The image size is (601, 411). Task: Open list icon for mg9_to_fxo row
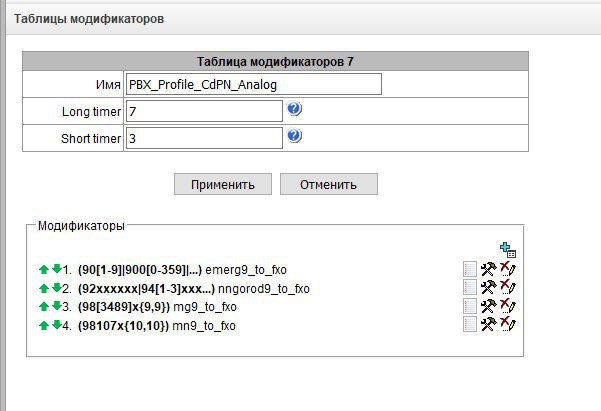coord(470,306)
